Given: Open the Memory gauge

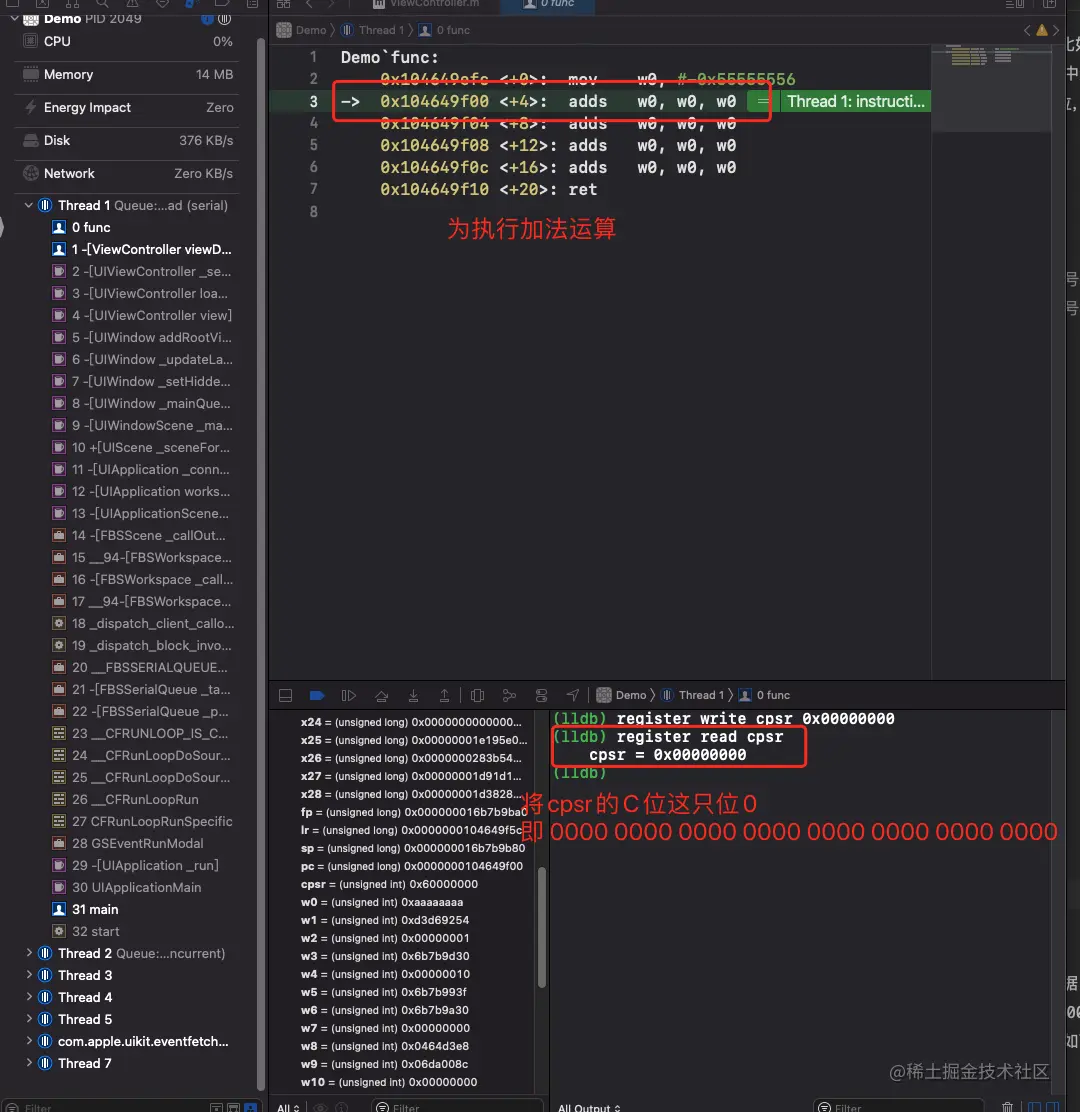Looking at the screenshot, I should click(128, 74).
